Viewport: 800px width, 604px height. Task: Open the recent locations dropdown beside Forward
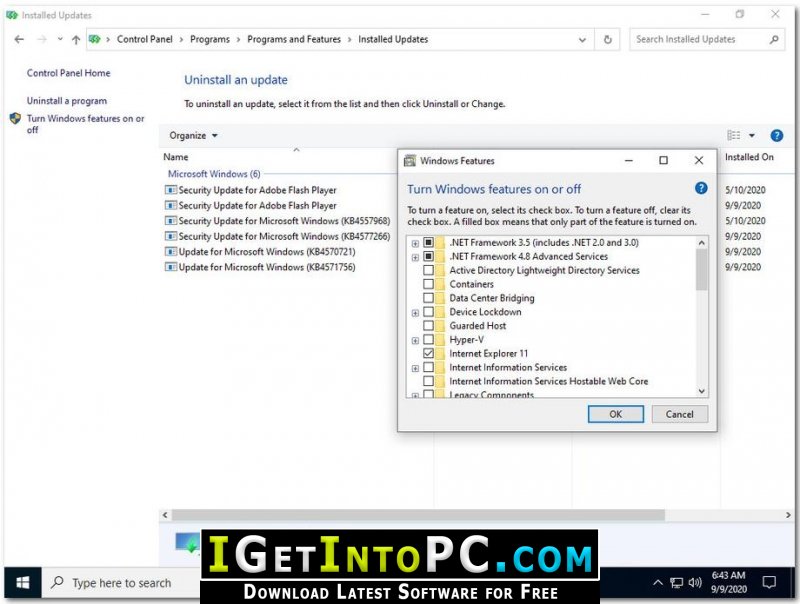coord(60,39)
